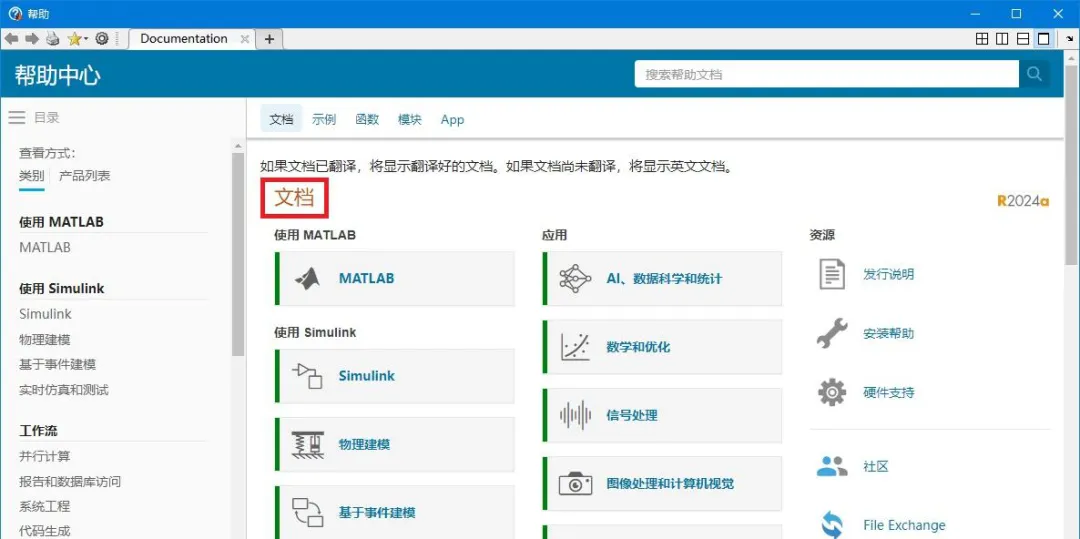Open 并行计算 in the sidebar
The width and height of the screenshot is (1080, 539).
(45, 456)
